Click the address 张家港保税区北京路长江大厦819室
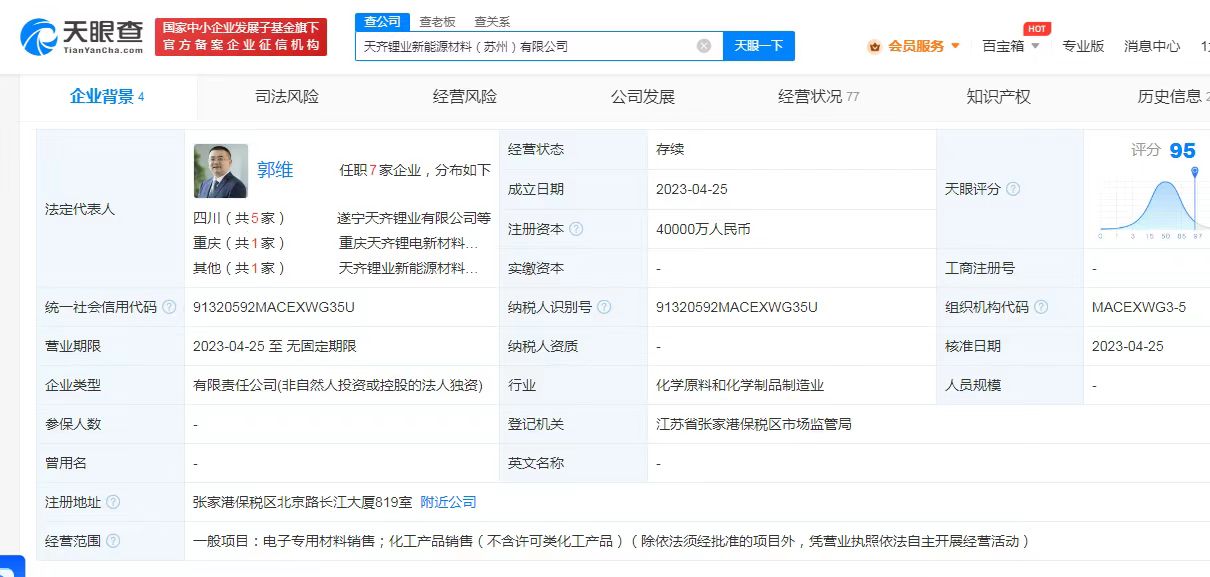1210x577 pixels. point(302,502)
